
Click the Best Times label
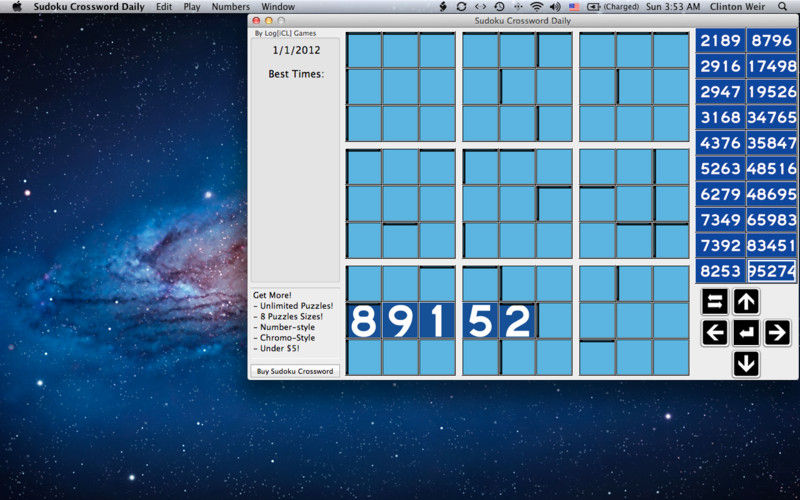(296, 74)
